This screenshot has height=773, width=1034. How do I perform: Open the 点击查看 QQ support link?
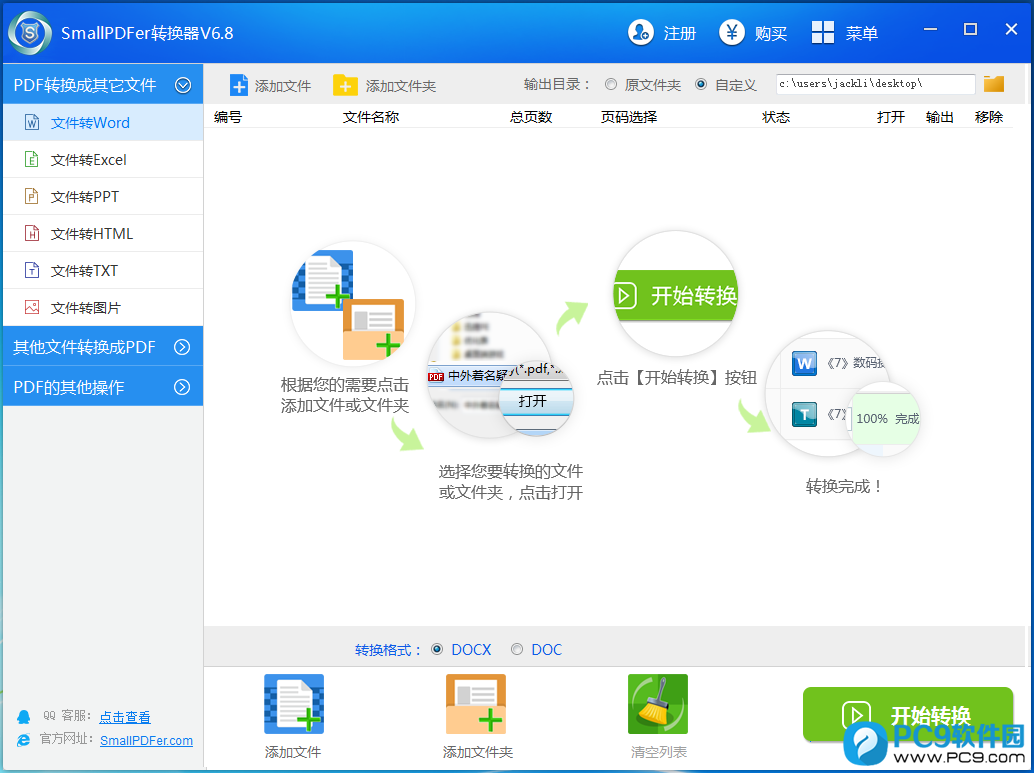click(x=125, y=717)
